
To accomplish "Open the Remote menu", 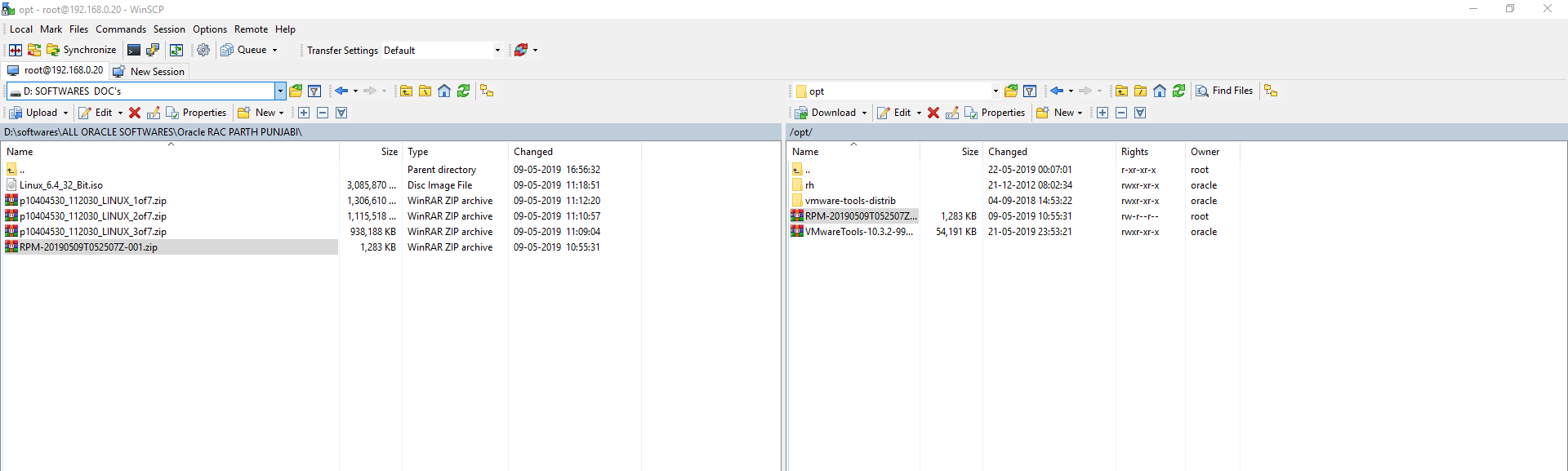I will (251, 29).
